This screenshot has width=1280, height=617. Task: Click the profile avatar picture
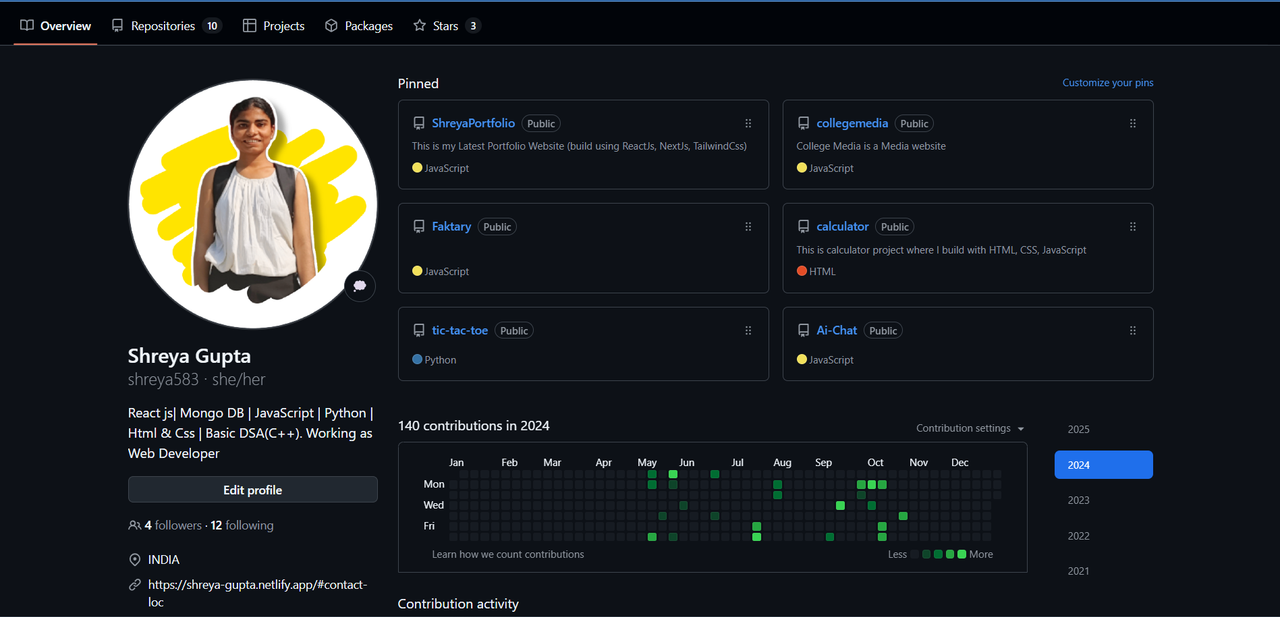tap(253, 204)
